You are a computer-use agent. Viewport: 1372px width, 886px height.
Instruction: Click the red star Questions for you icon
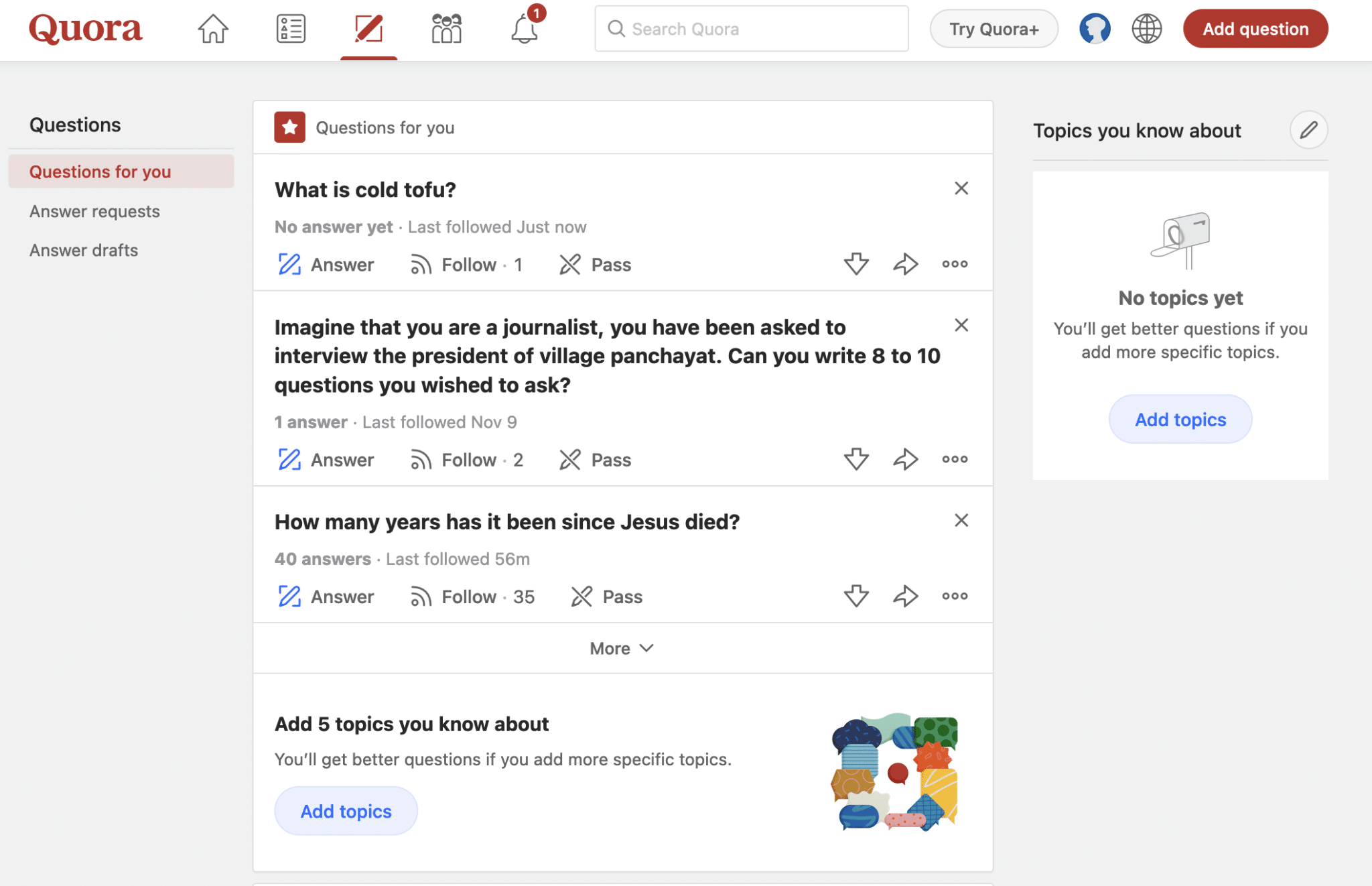pos(289,127)
